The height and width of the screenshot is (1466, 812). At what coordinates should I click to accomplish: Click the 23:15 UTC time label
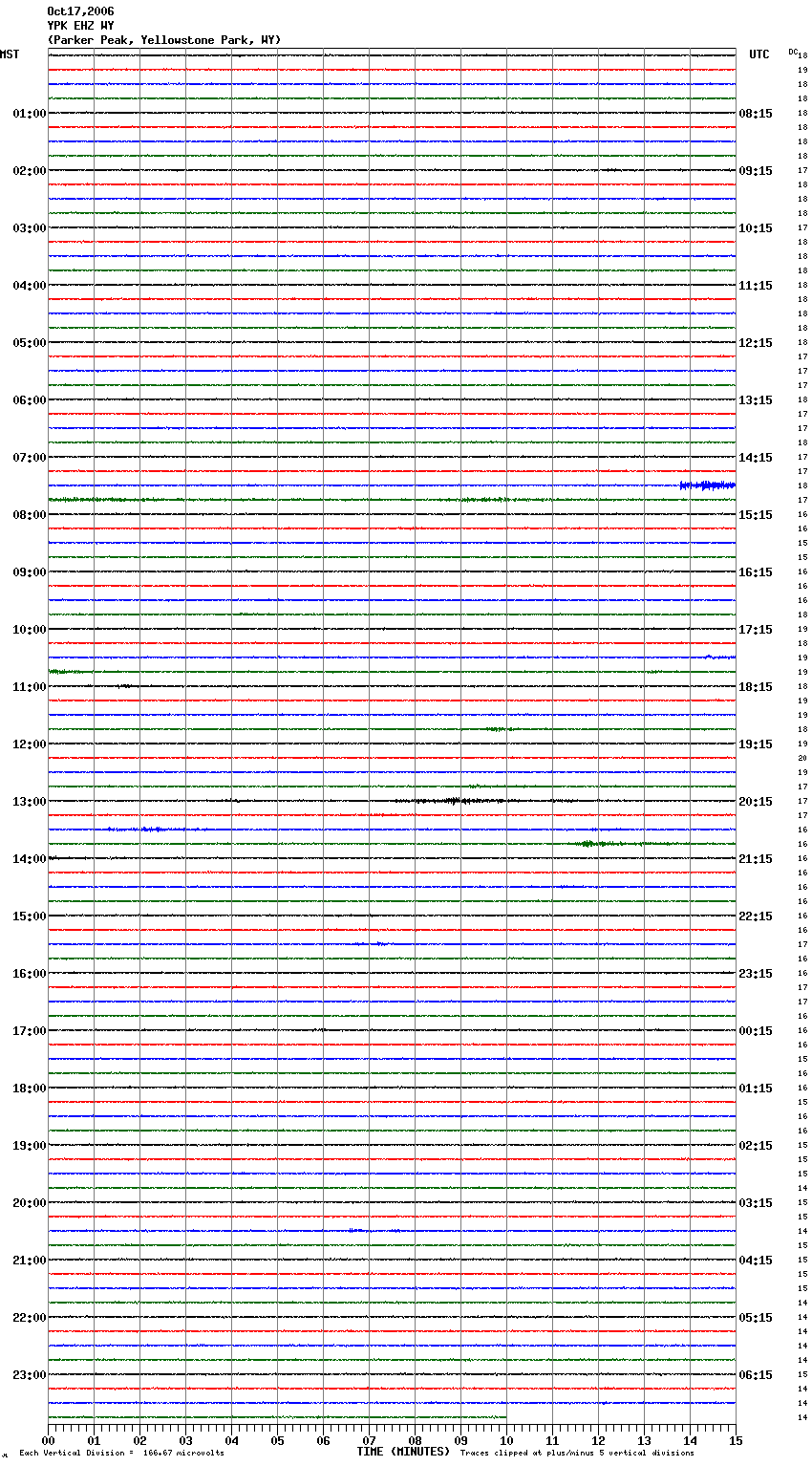pos(756,974)
